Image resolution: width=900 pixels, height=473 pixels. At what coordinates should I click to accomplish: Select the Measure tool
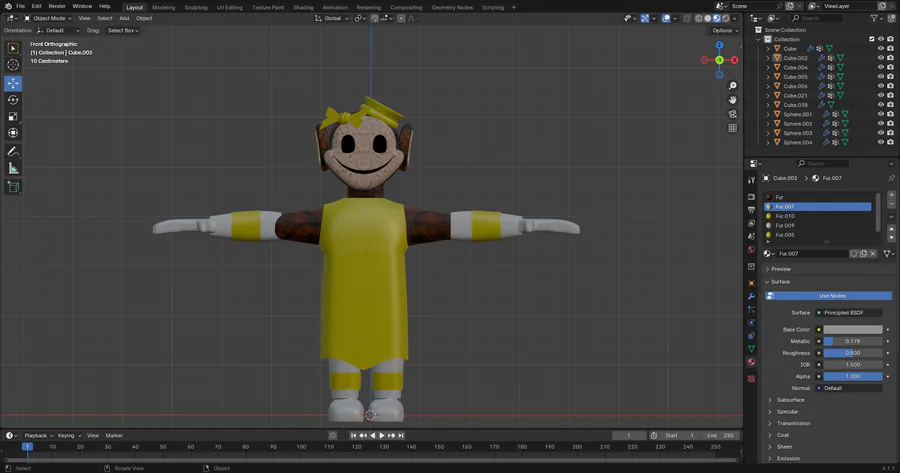(x=13, y=168)
